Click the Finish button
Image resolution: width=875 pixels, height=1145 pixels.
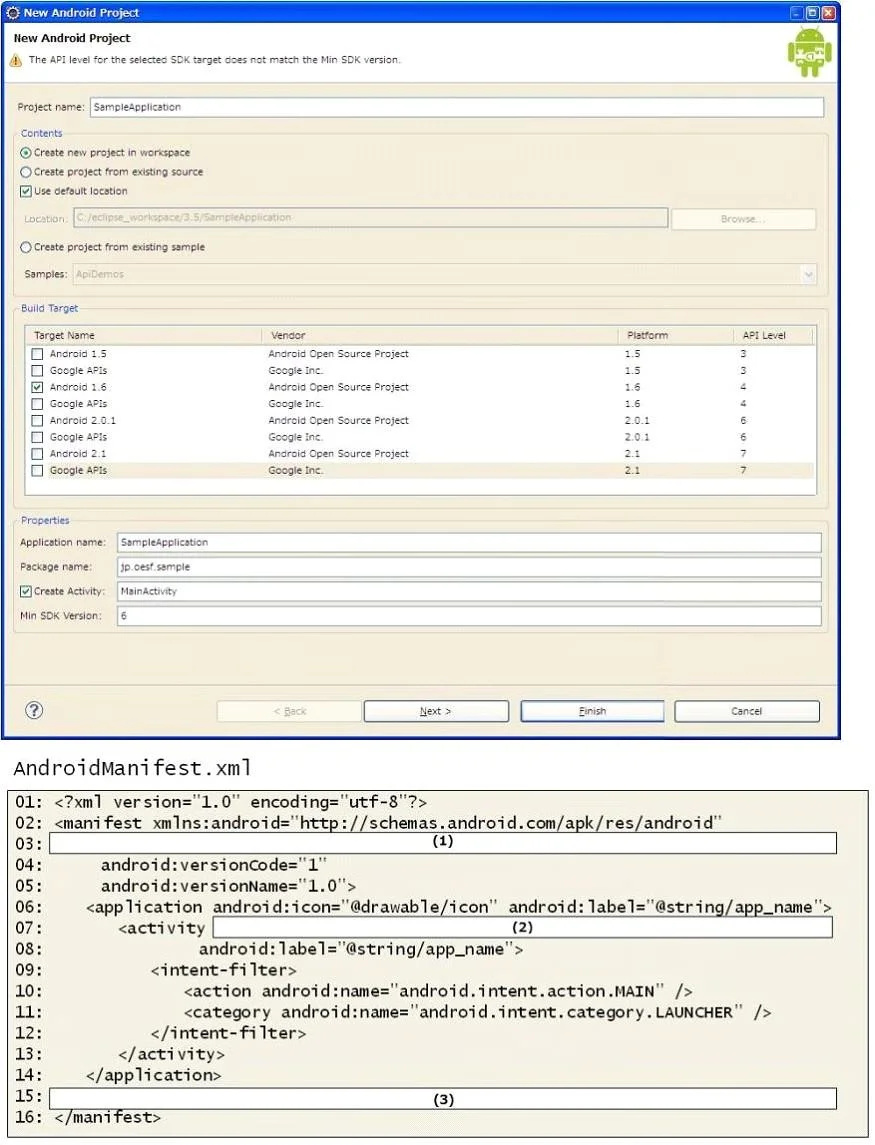(x=592, y=711)
